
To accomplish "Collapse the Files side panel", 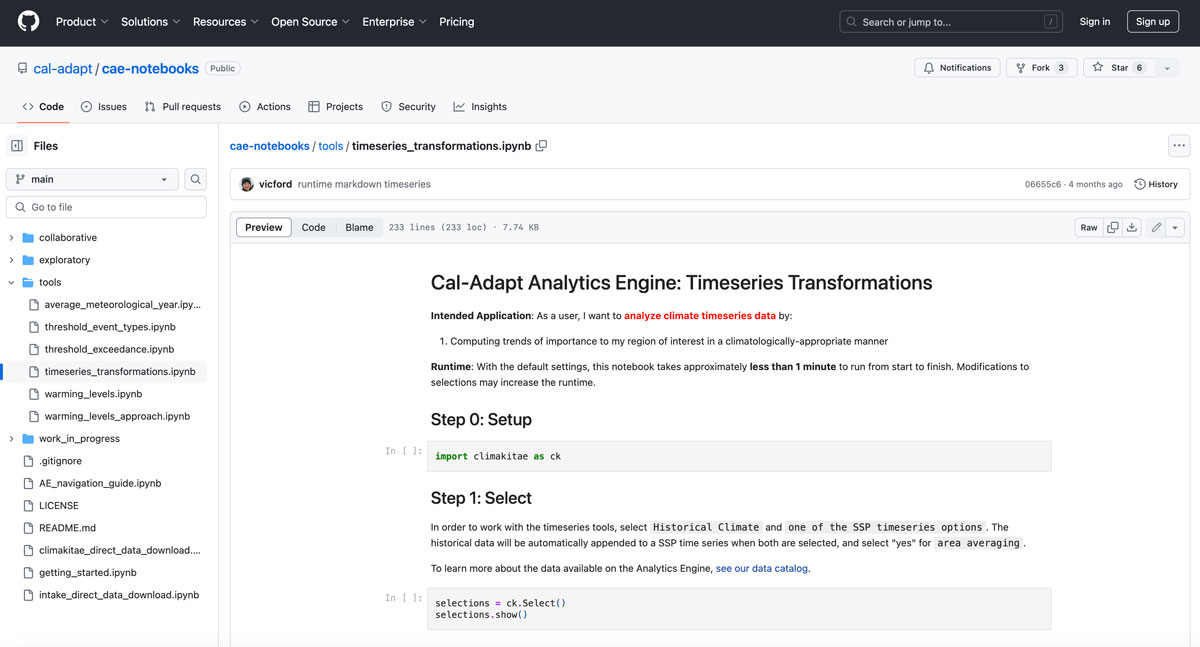I will 17,145.
